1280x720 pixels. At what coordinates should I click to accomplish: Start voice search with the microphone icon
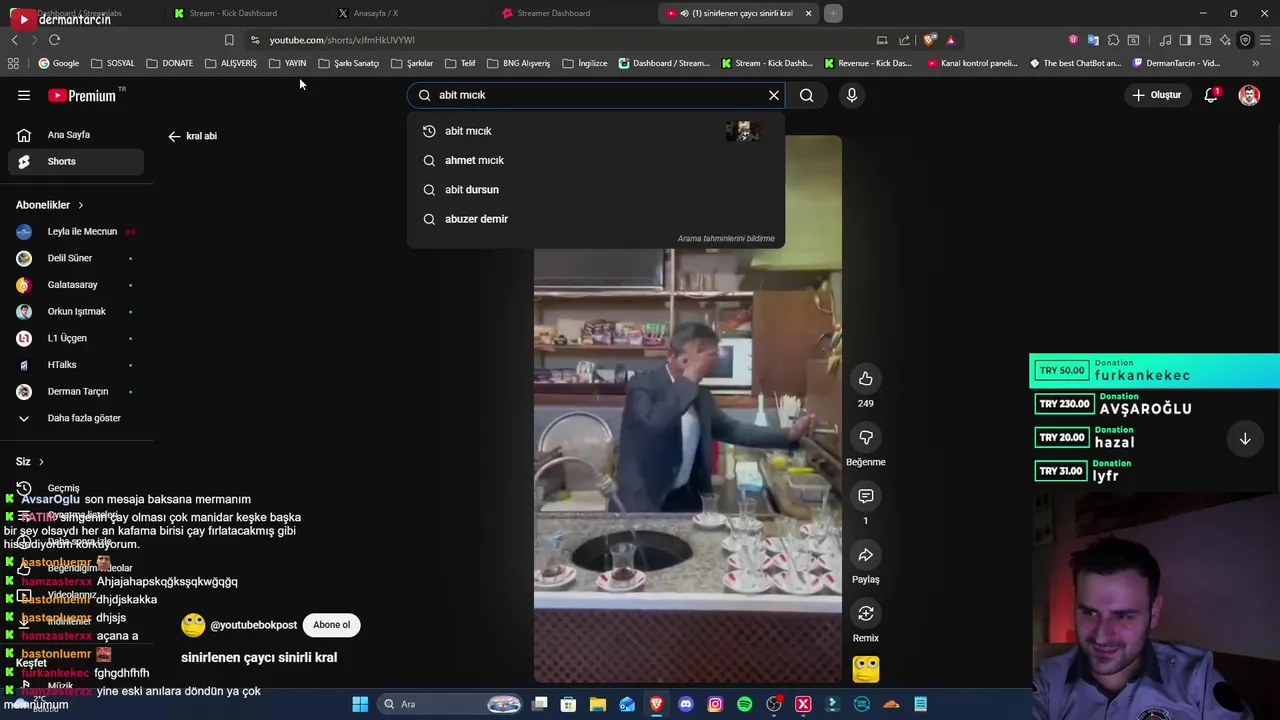(852, 95)
